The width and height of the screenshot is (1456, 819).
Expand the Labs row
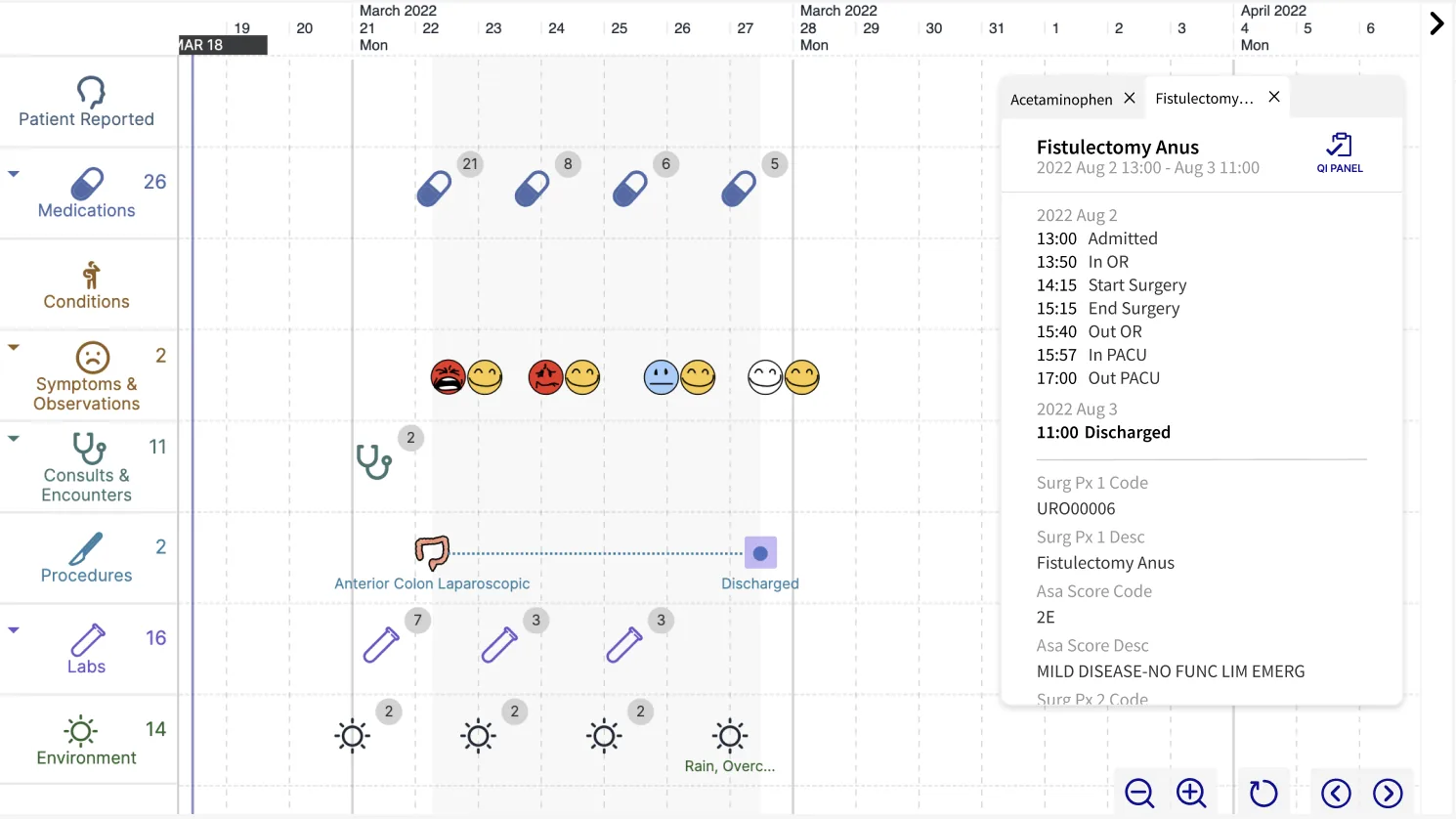point(14,630)
